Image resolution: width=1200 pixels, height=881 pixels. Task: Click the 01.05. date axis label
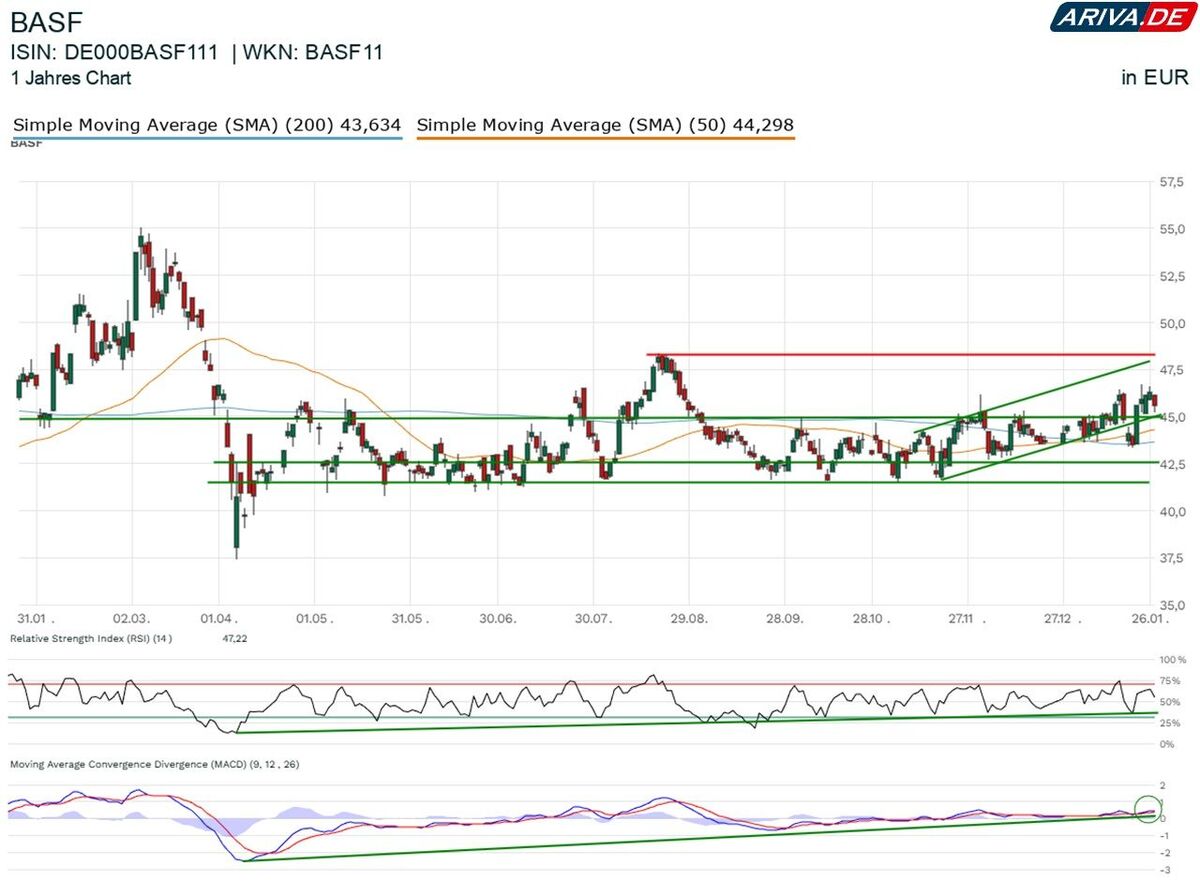pos(313,619)
